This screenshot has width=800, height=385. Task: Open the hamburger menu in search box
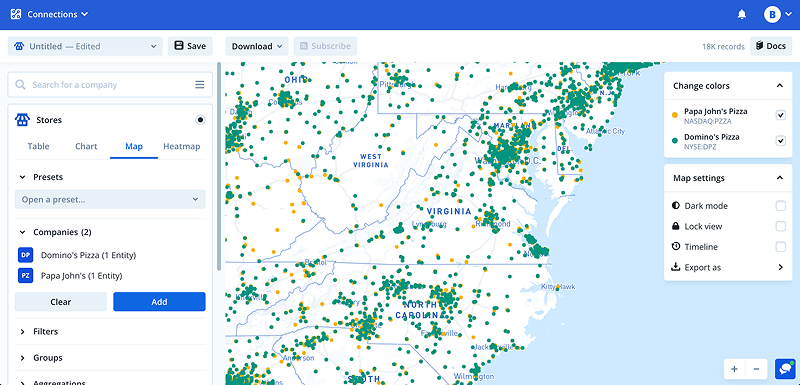point(199,85)
